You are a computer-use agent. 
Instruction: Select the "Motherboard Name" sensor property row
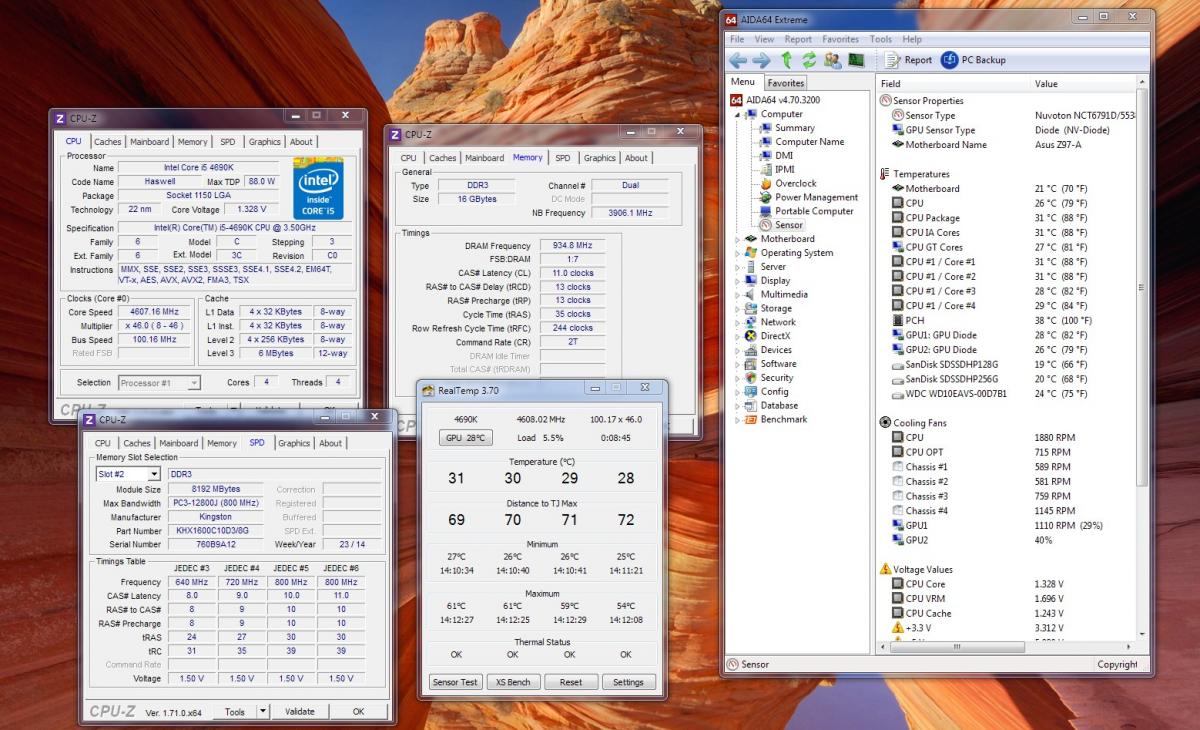(1013, 144)
